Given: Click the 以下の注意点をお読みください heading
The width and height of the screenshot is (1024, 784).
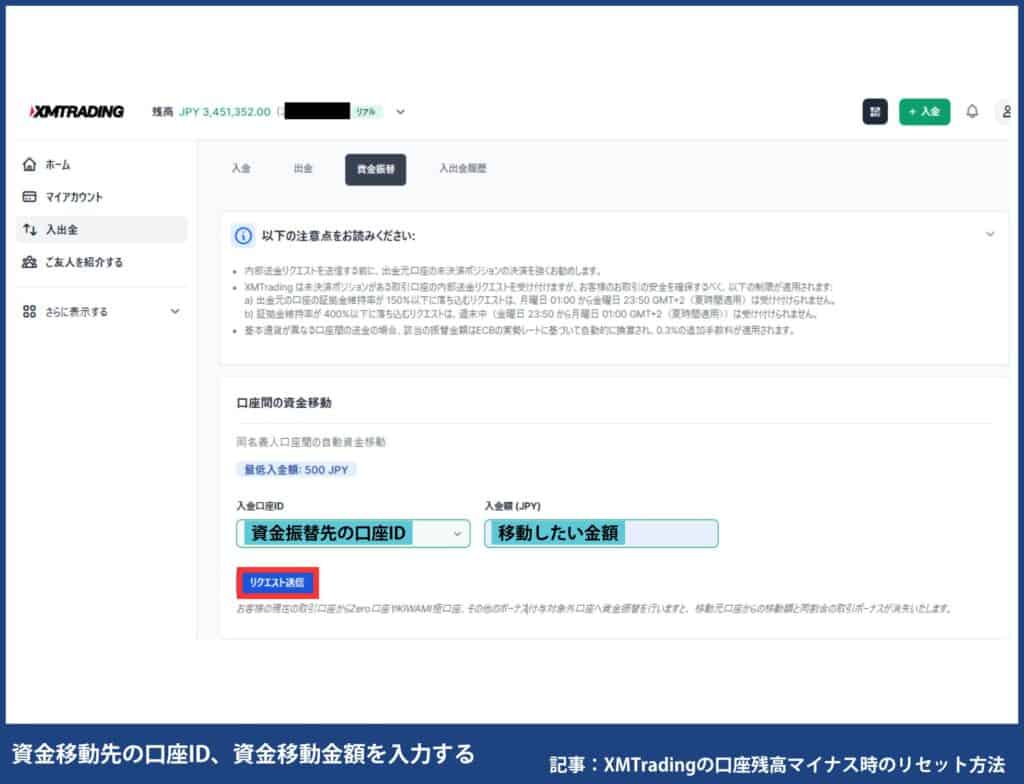Looking at the screenshot, I should point(338,236).
